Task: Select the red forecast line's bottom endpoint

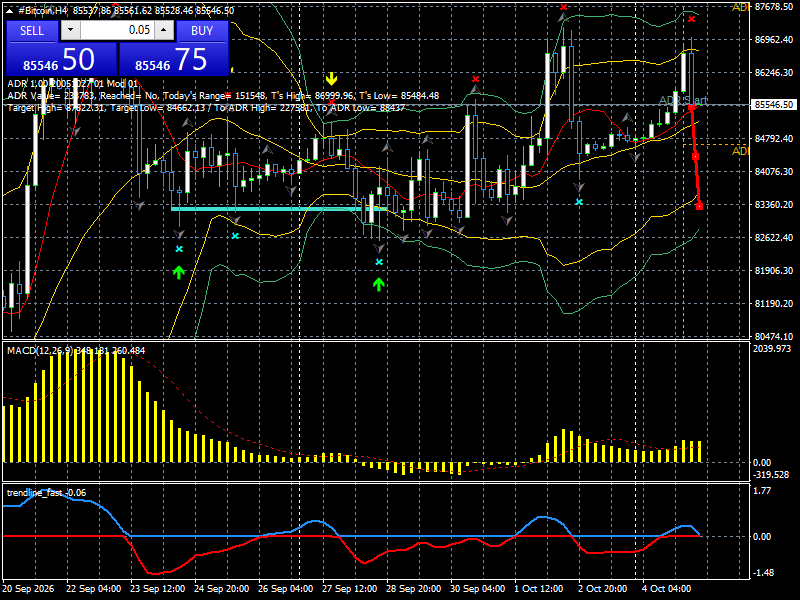Action: coord(699,206)
